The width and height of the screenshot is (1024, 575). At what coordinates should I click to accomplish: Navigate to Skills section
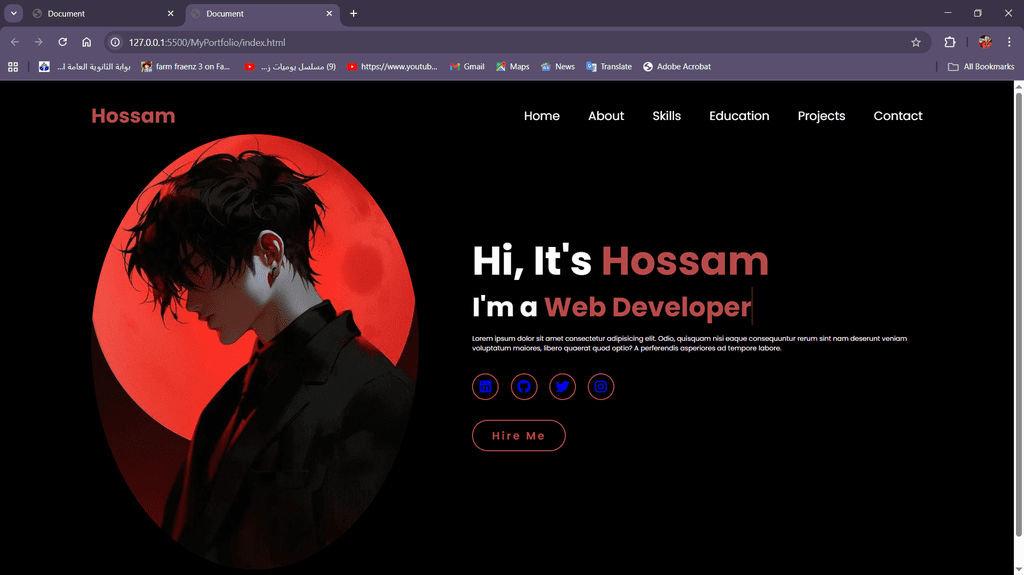tap(666, 116)
